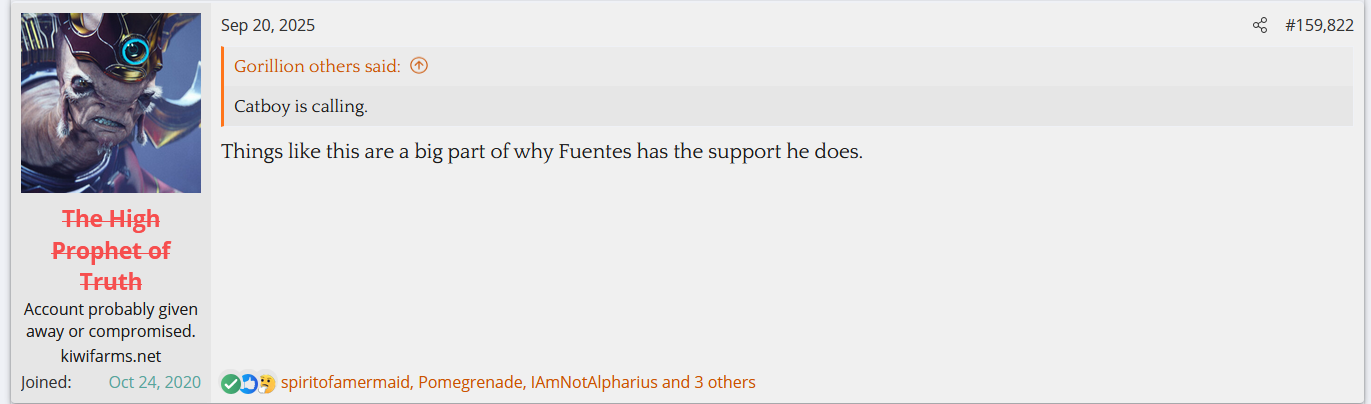Click the blue thumbs-up reaction icon
Viewport: 1371px width, 404px height.
click(x=248, y=383)
